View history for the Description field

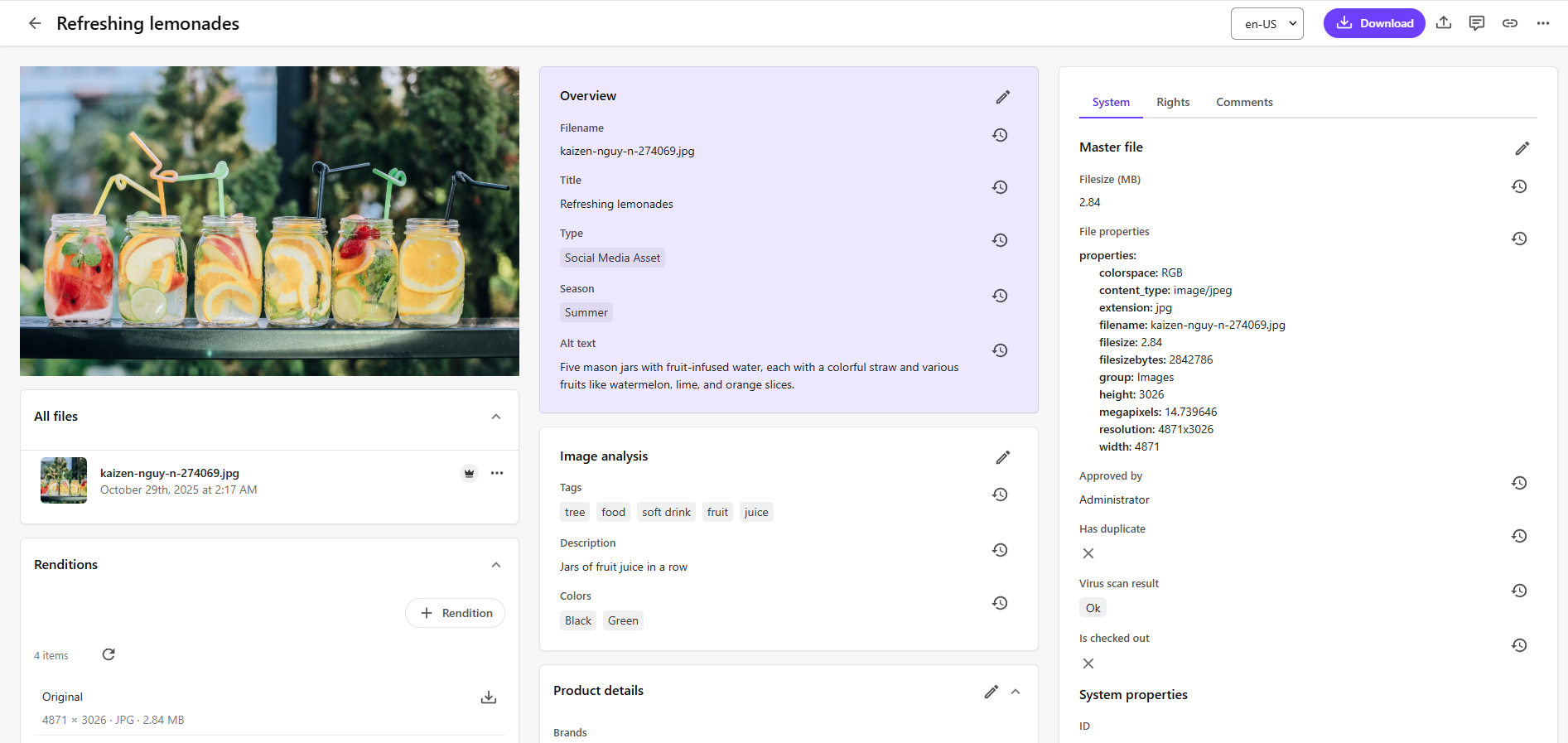1000,550
